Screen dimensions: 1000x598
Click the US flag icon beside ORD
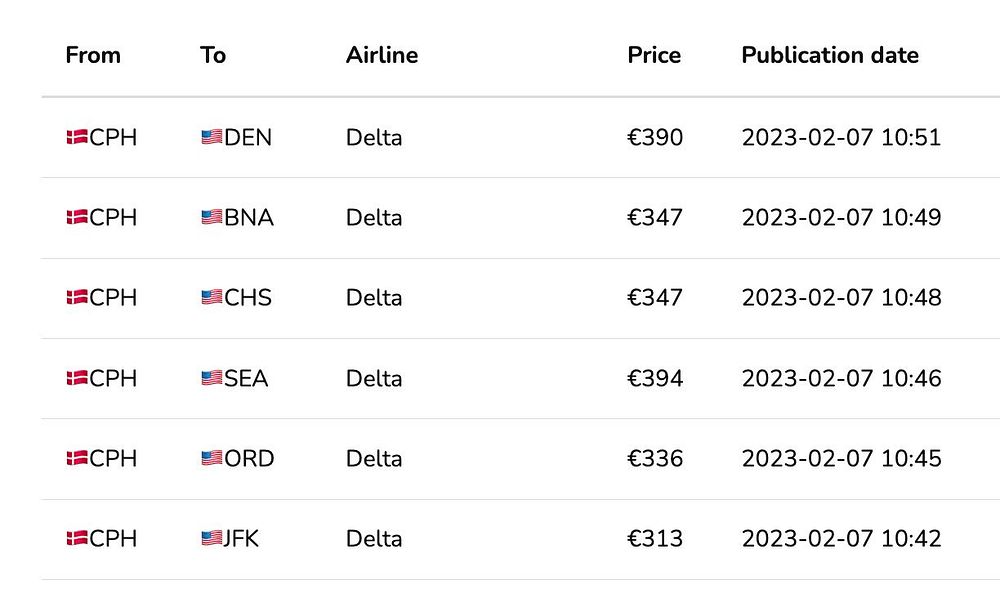point(211,458)
